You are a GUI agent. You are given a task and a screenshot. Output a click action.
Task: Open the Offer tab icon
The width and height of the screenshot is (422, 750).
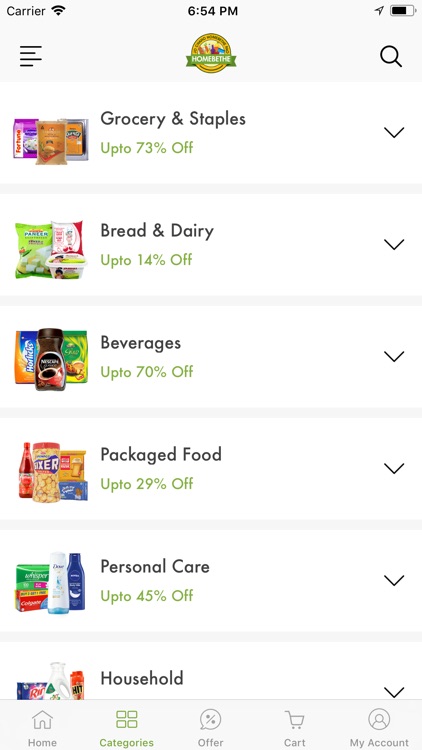pos(211,719)
